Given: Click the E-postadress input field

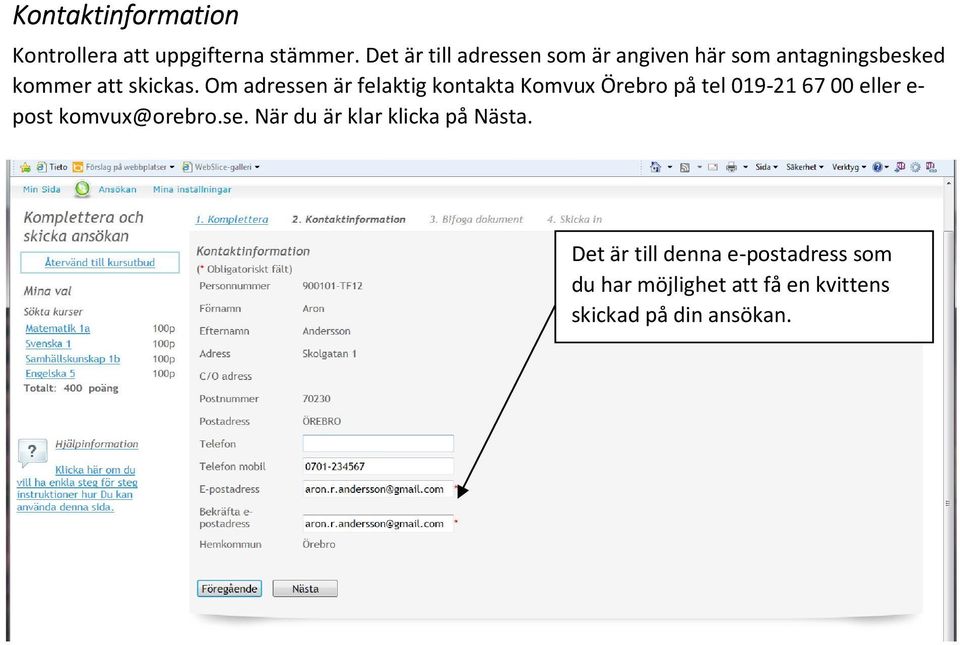Looking at the screenshot, I should click(378, 489).
